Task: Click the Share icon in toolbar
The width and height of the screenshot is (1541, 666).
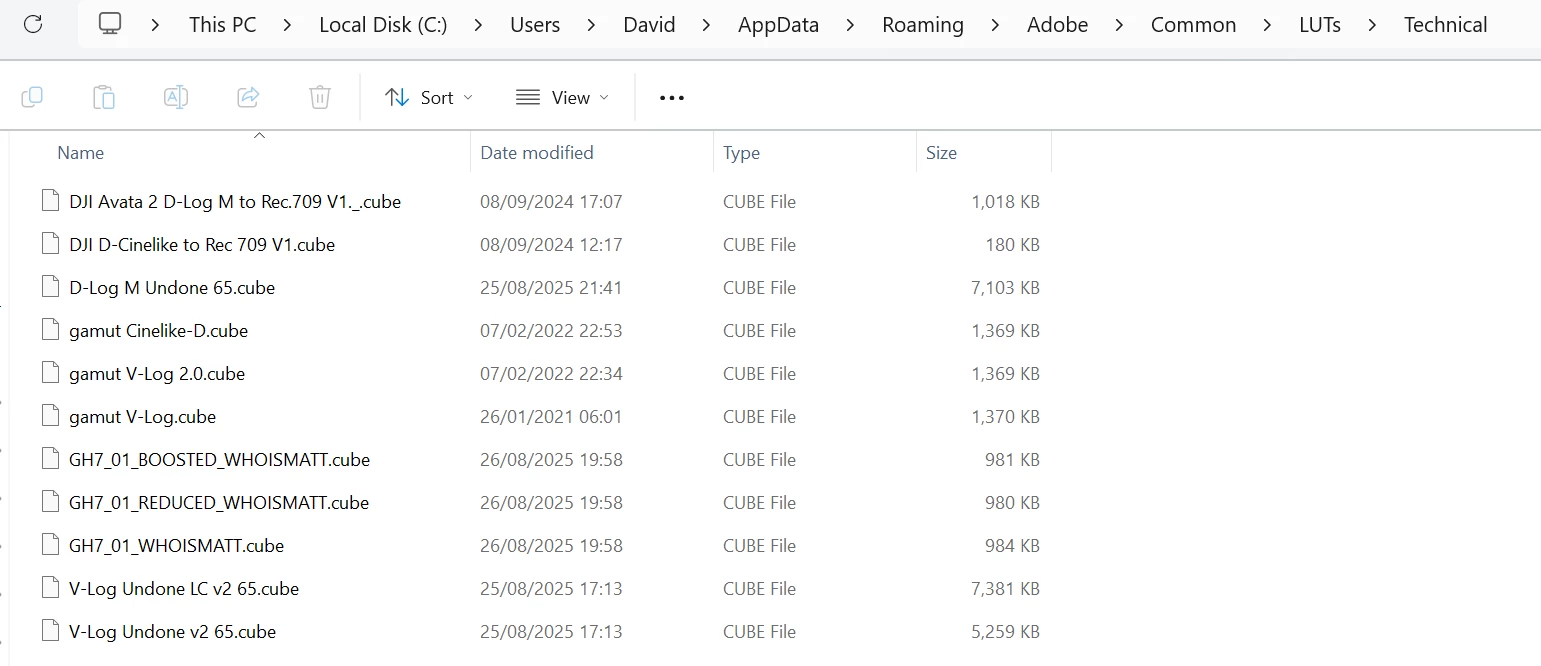Action: (248, 97)
